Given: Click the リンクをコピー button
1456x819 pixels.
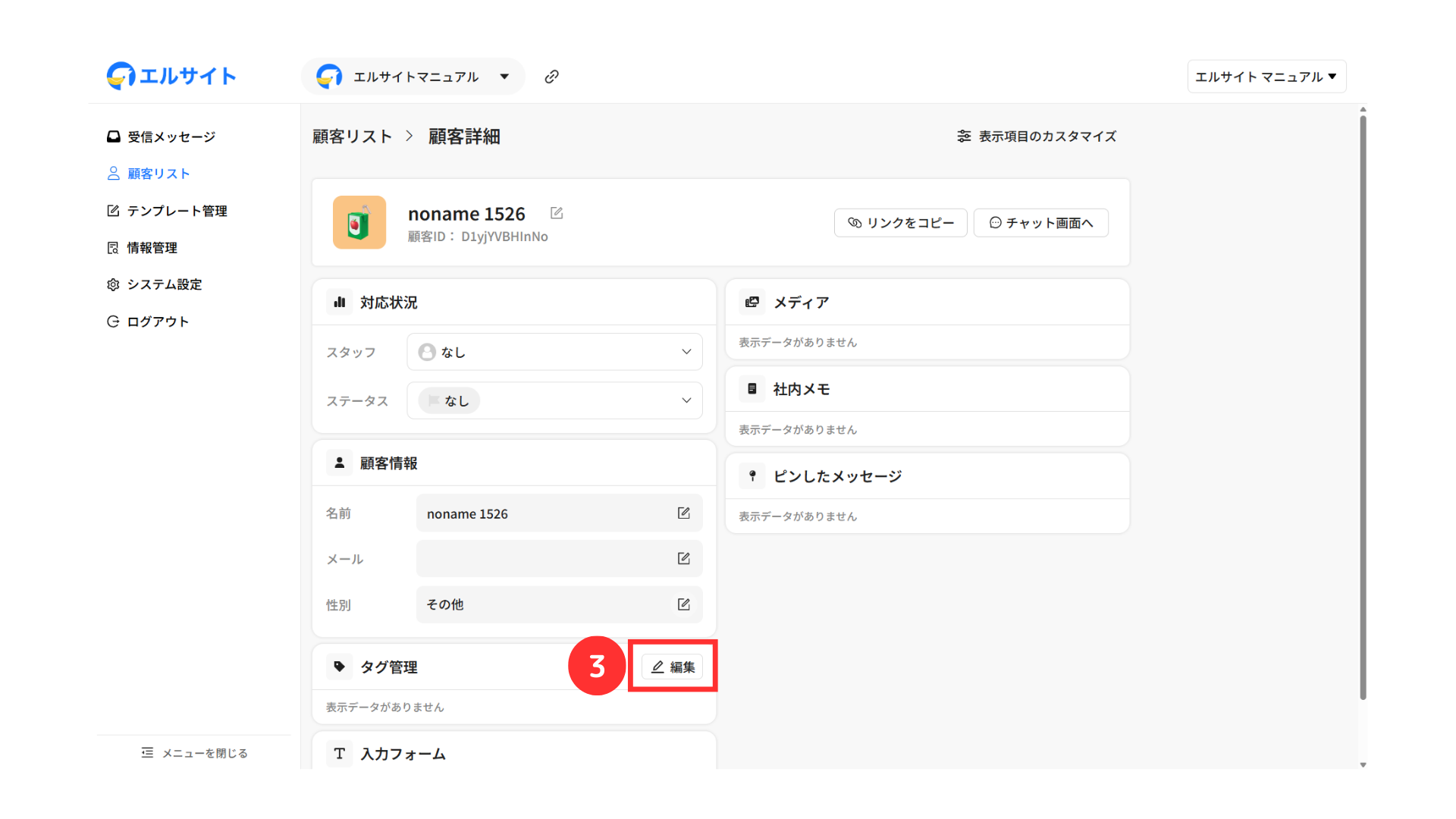Looking at the screenshot, I should point(900,223).
